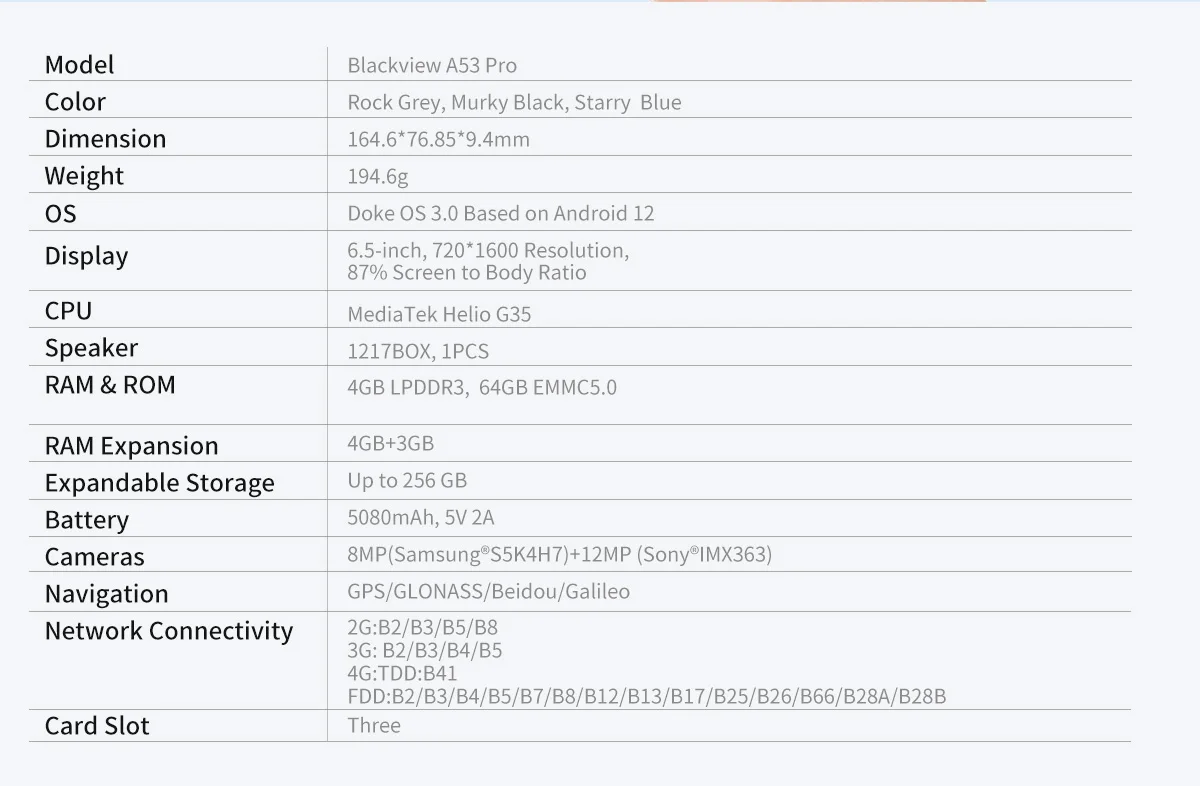The height and width of the screenshot is (786, 1200).
Task: Click the 4GB LPDDR3, 64GB EMMC5.0 text
Action: click(x=482, y=388)
